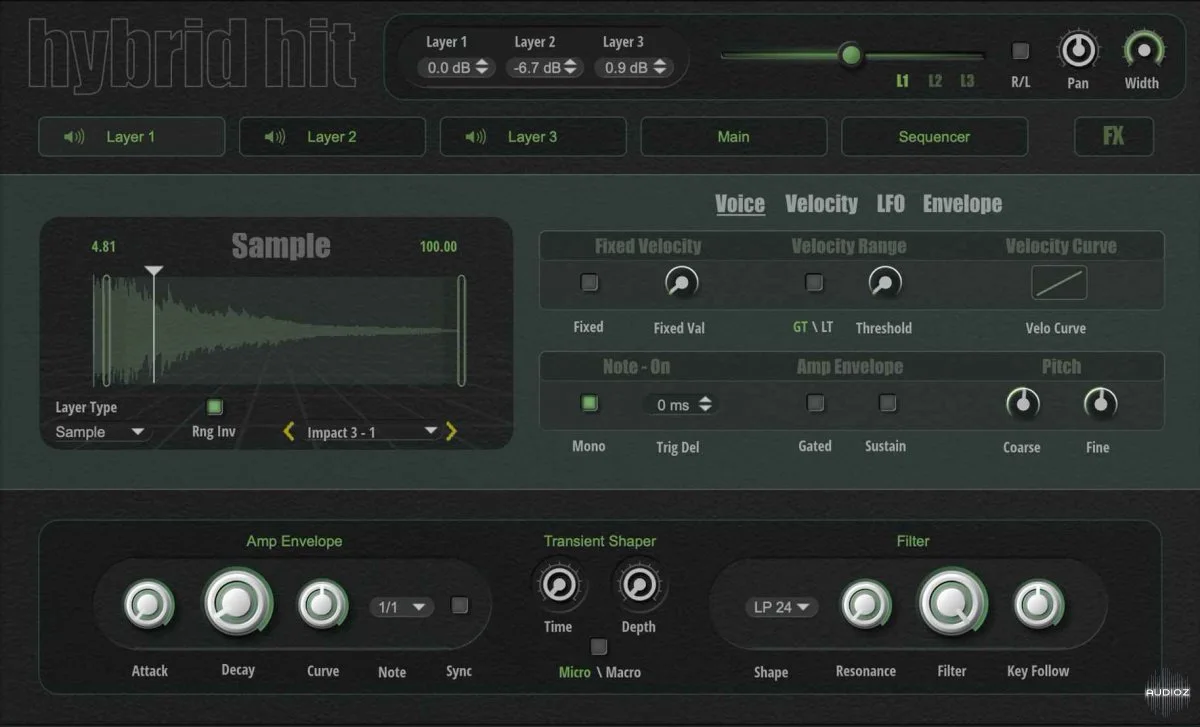The height and width of the screenshot is (727, 1200).
Task: Click the filter Resonance knob
Action: coord(865,605)
